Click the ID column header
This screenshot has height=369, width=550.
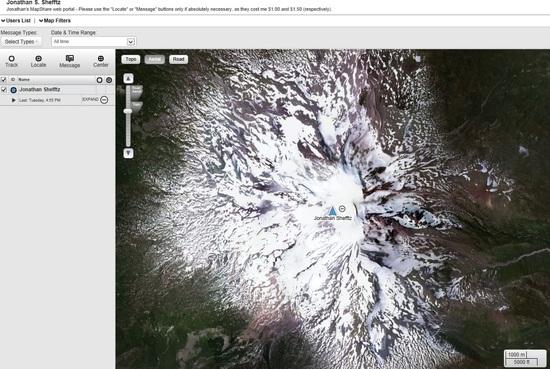13,80
